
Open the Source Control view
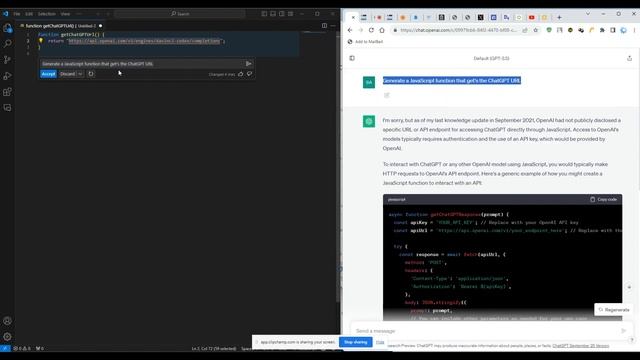pyautogui.click(x=7, y=60)
